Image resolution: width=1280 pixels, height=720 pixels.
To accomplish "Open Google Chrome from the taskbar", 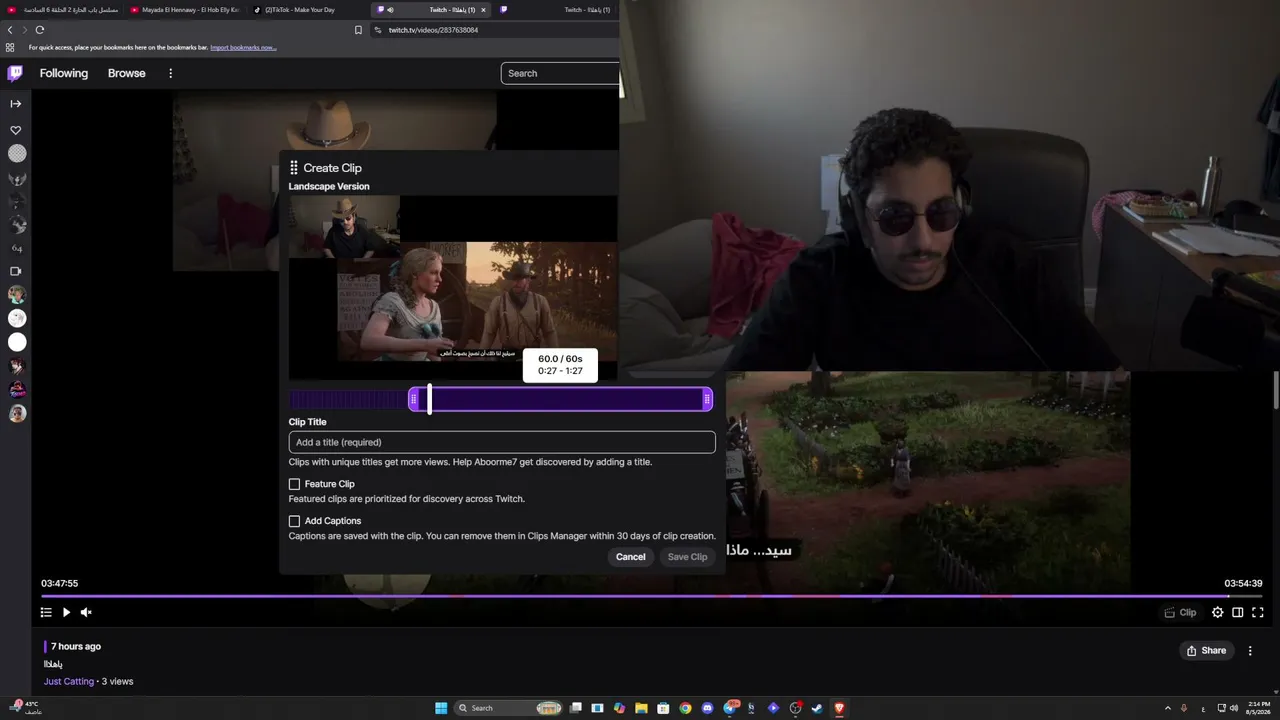I will point(685,708).
